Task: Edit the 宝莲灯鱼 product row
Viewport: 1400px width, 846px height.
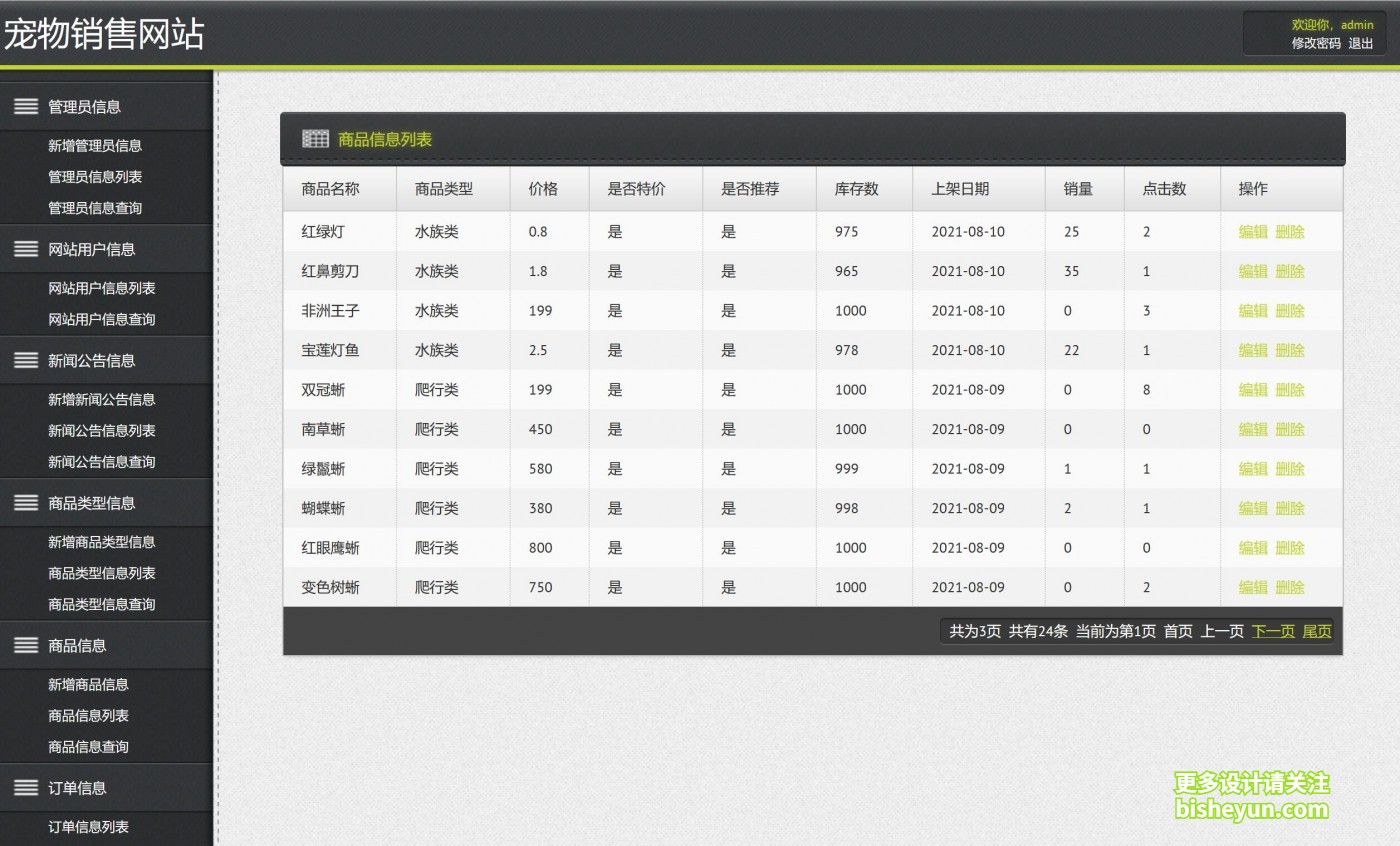Action: pos(1253,350)
